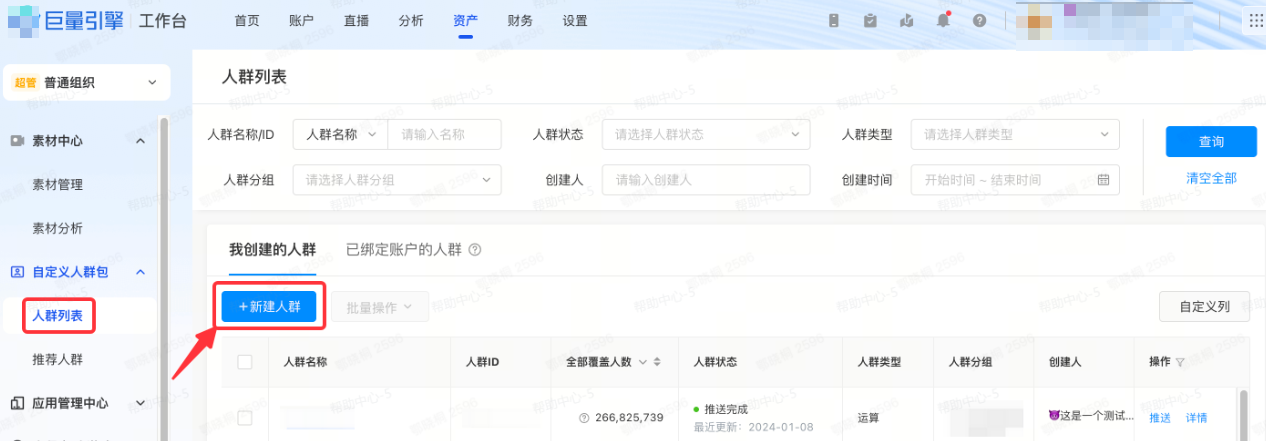Click the 推送完成 status text

(x=725, y=410)
